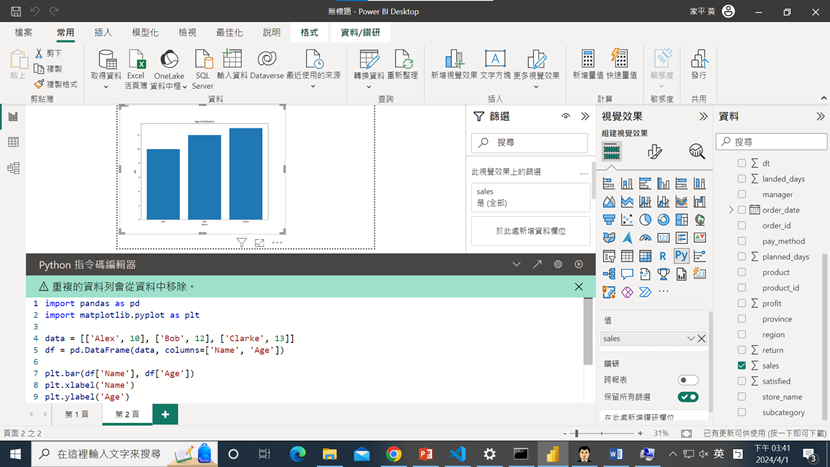Collapse the Python script editor chevron

coord(516,264)
